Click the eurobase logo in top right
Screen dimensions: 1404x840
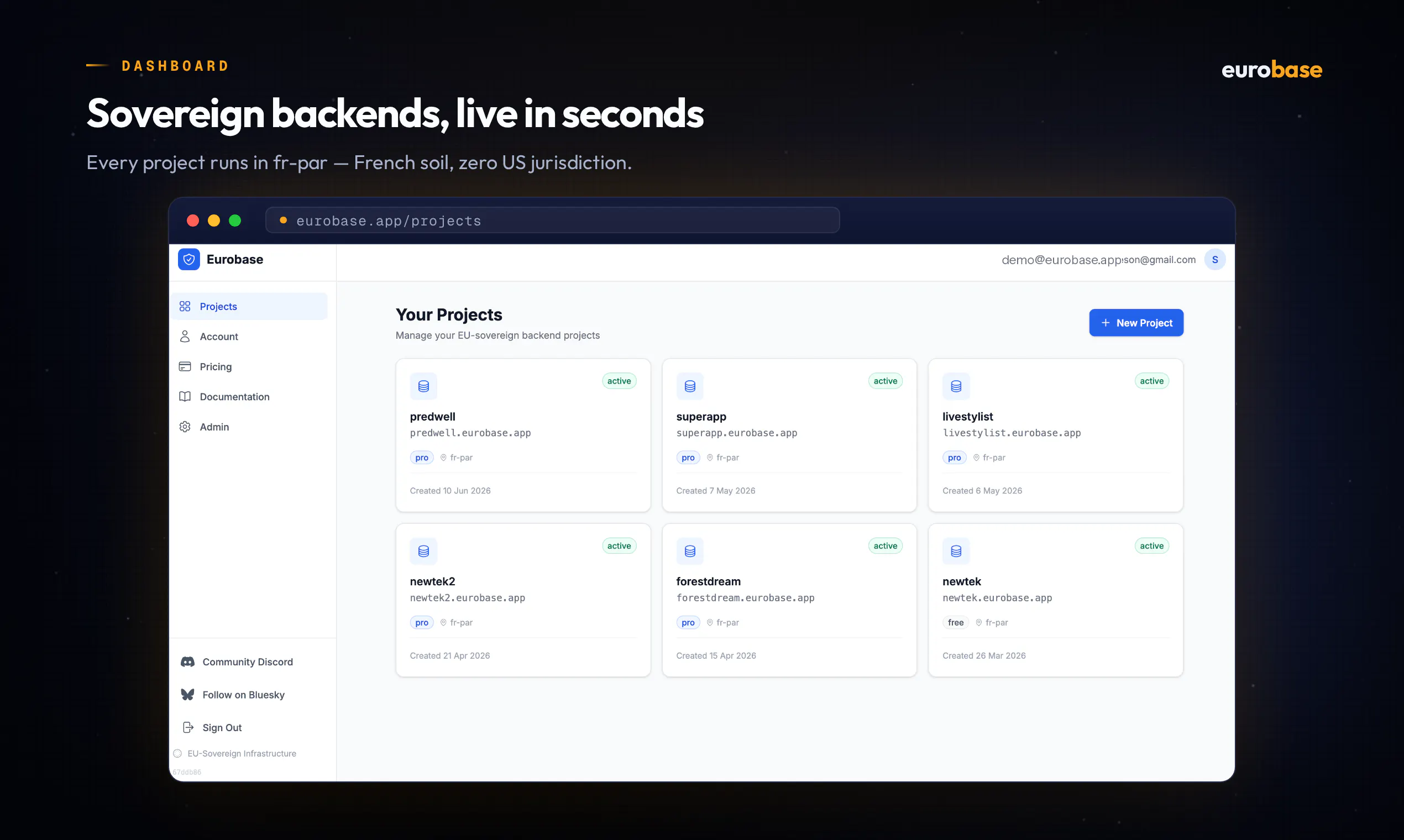click(1271, 70)
